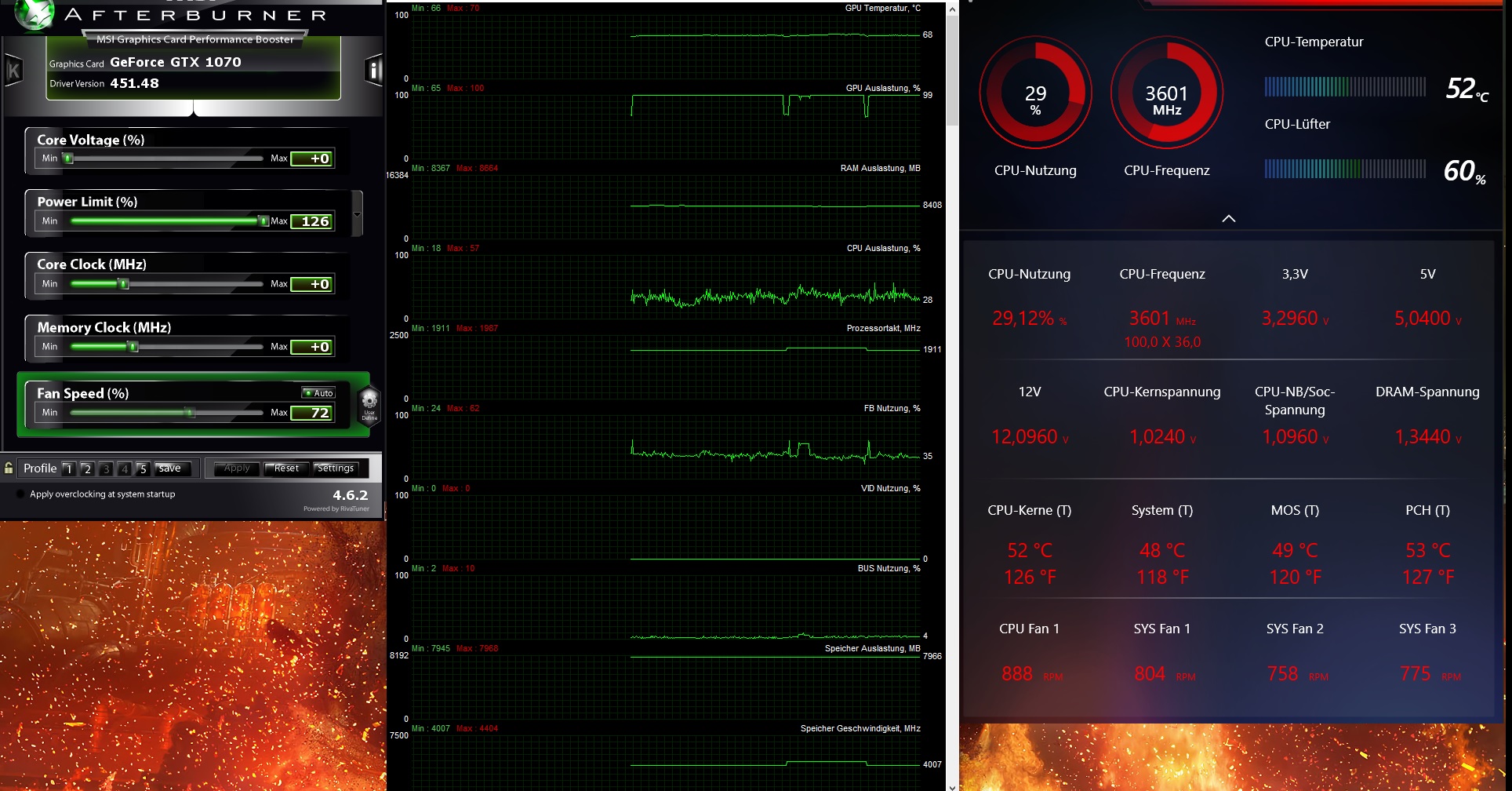Click the monitoring graph scrollbar up arrow

click(x=952, y=9)
